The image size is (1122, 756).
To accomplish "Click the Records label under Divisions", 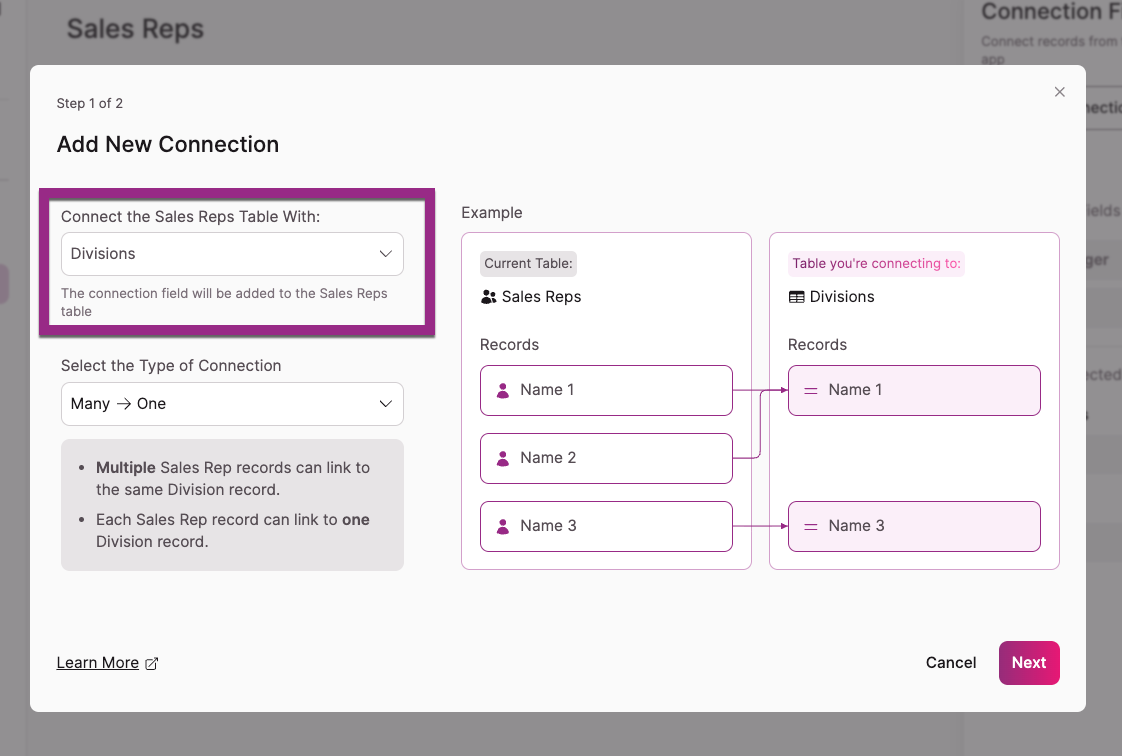I will pos(817,345).
